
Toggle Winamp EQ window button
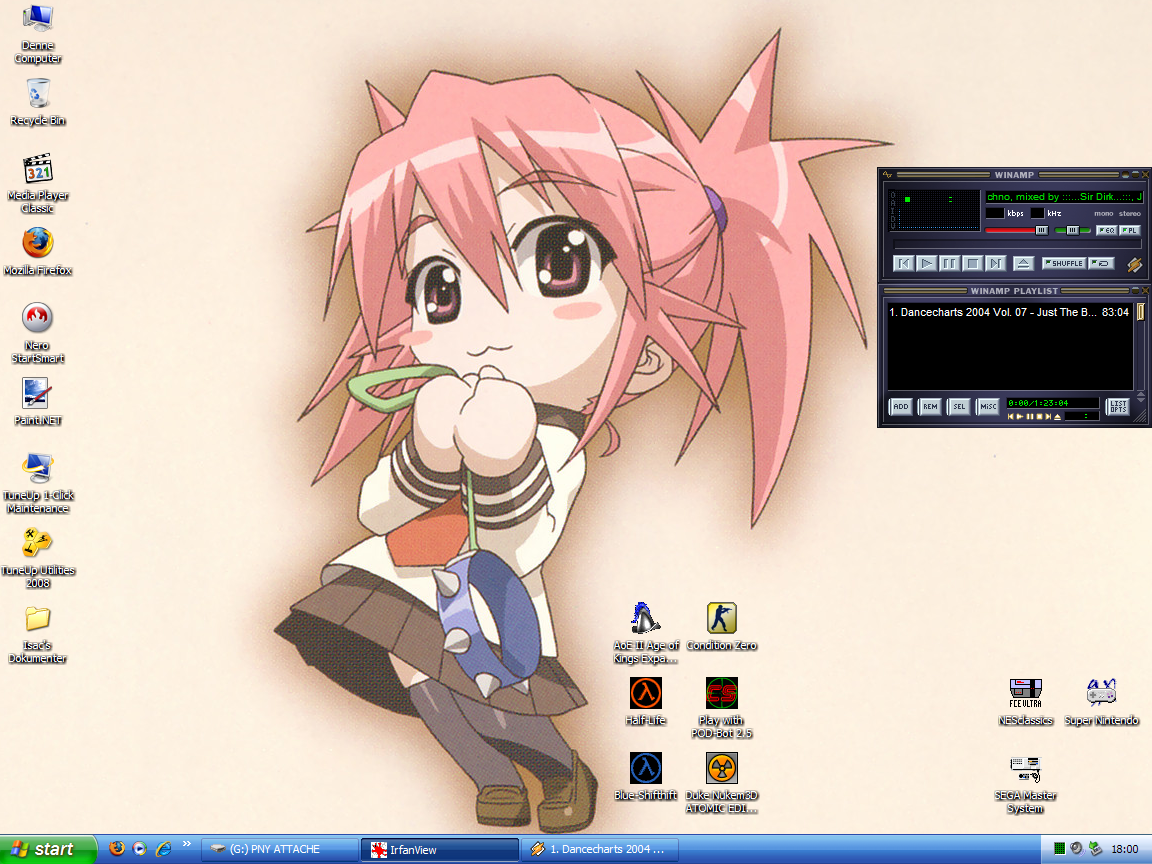click(1106, 230)
